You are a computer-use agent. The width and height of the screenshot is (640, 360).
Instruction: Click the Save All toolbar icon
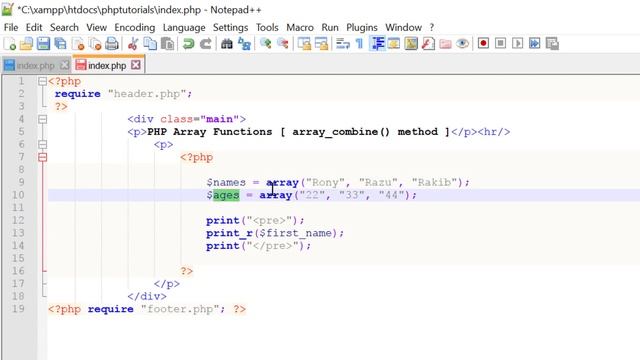(x=60, y=44)
